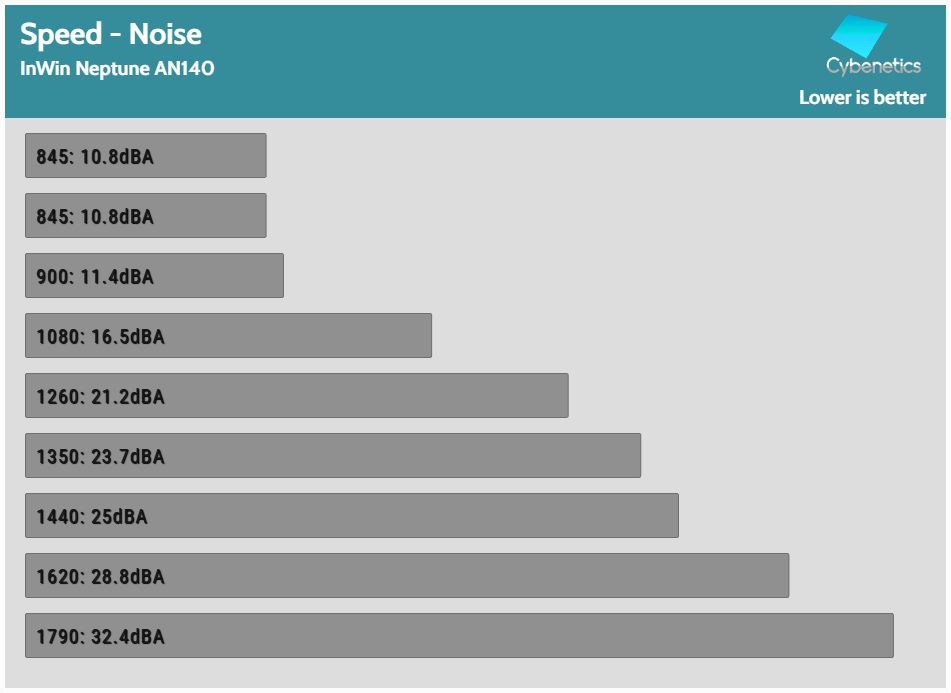Select the 900: 11.4dBA bar

[x=154, y=276]
